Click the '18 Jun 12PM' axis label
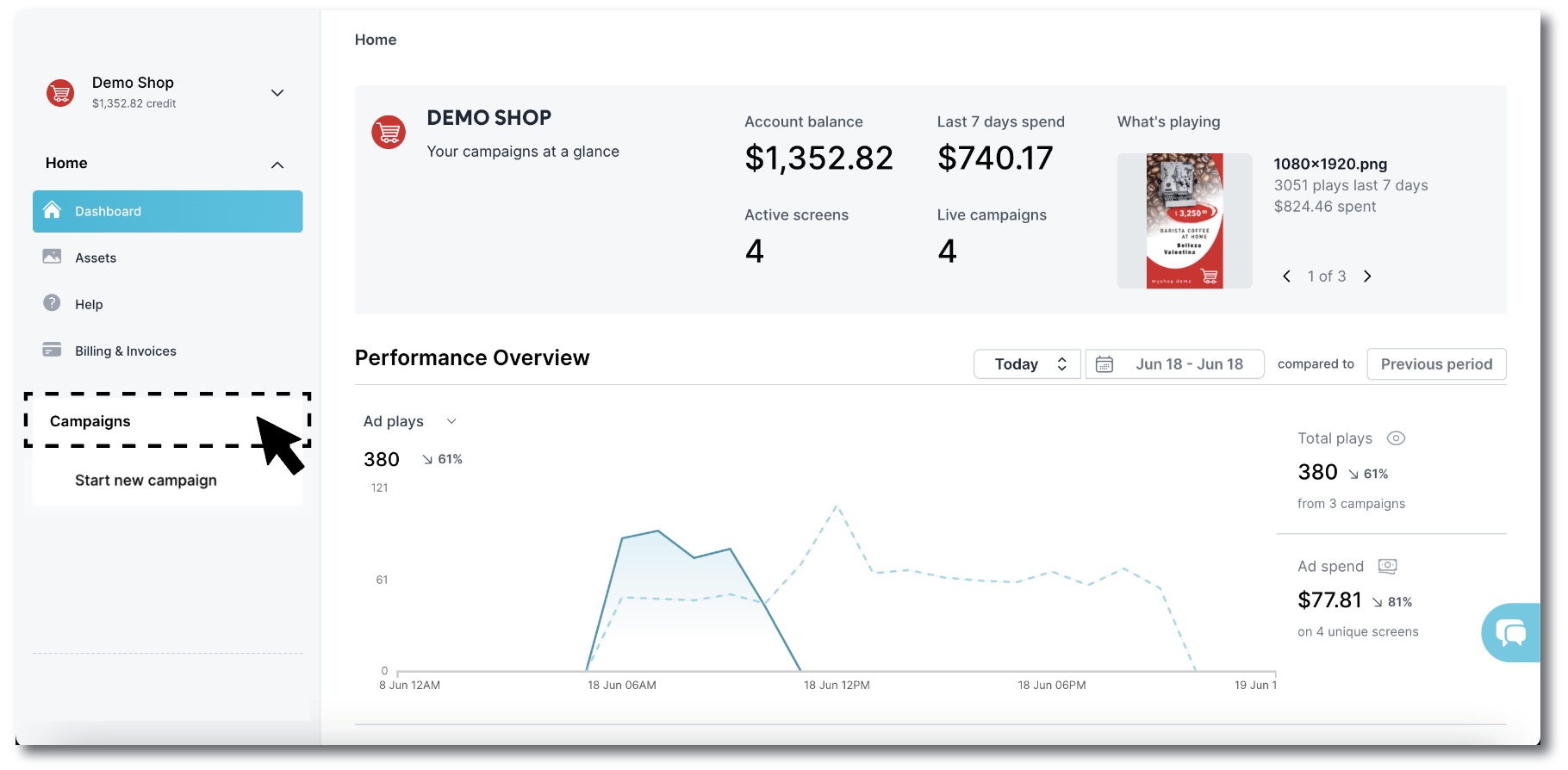 click(837, 686)
